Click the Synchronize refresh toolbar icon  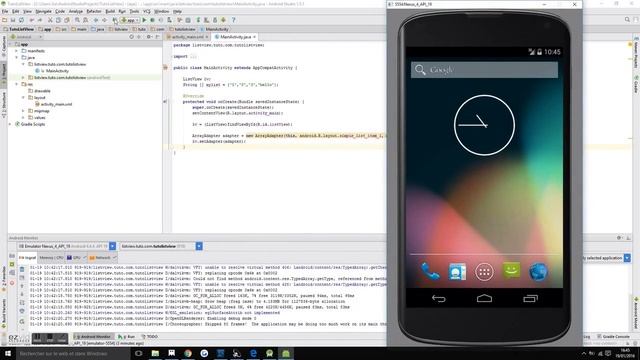(x=21, y=20)
